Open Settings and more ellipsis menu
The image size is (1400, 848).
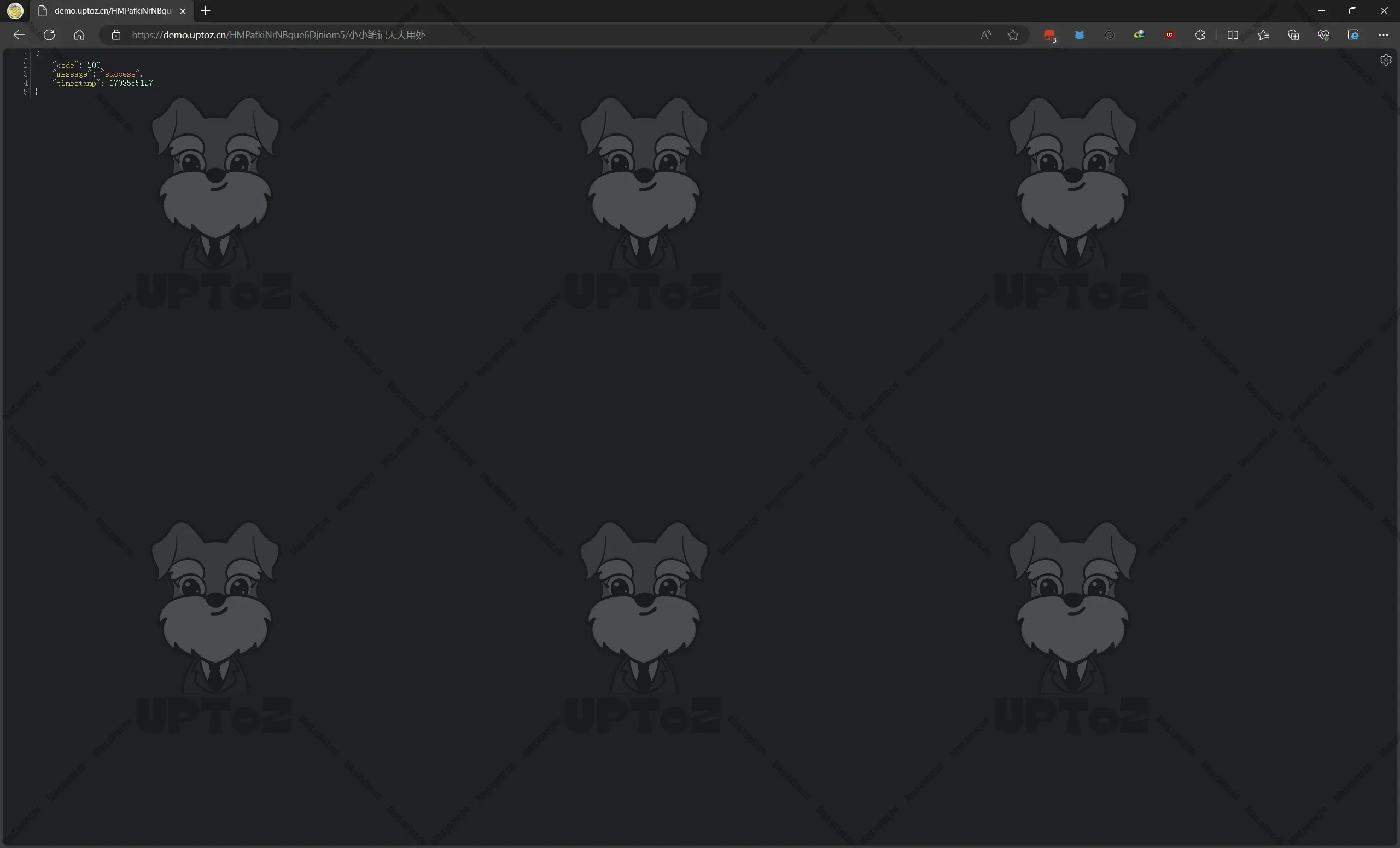(x=1384, y=34)
